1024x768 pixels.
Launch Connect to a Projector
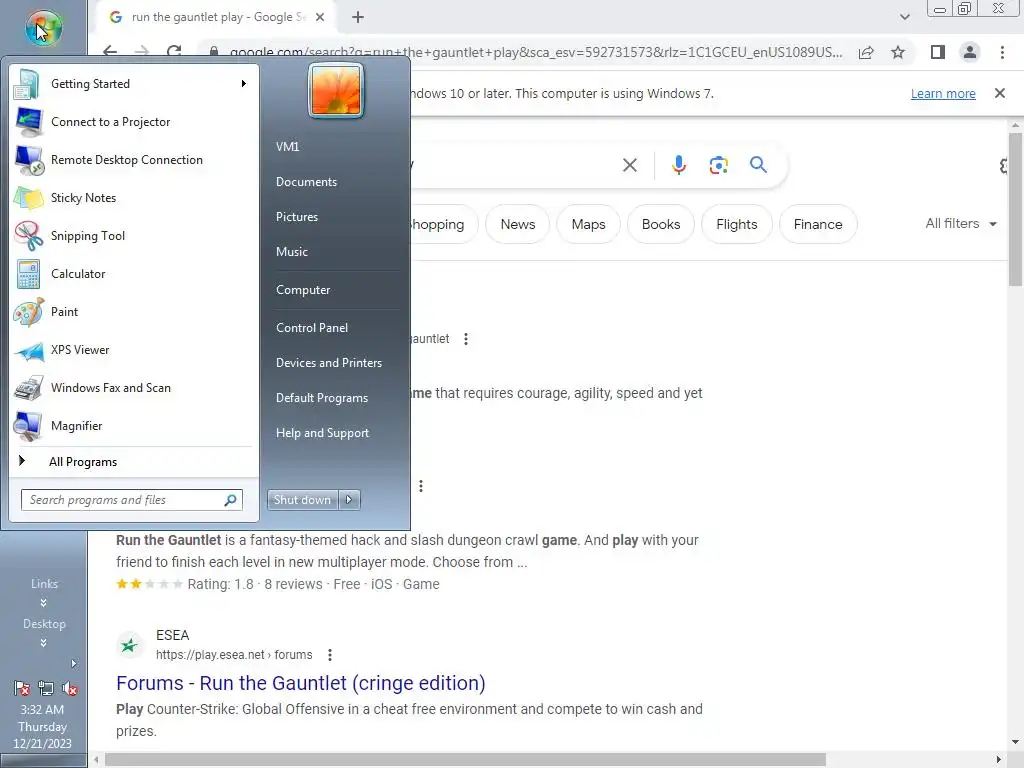(134, 121)
